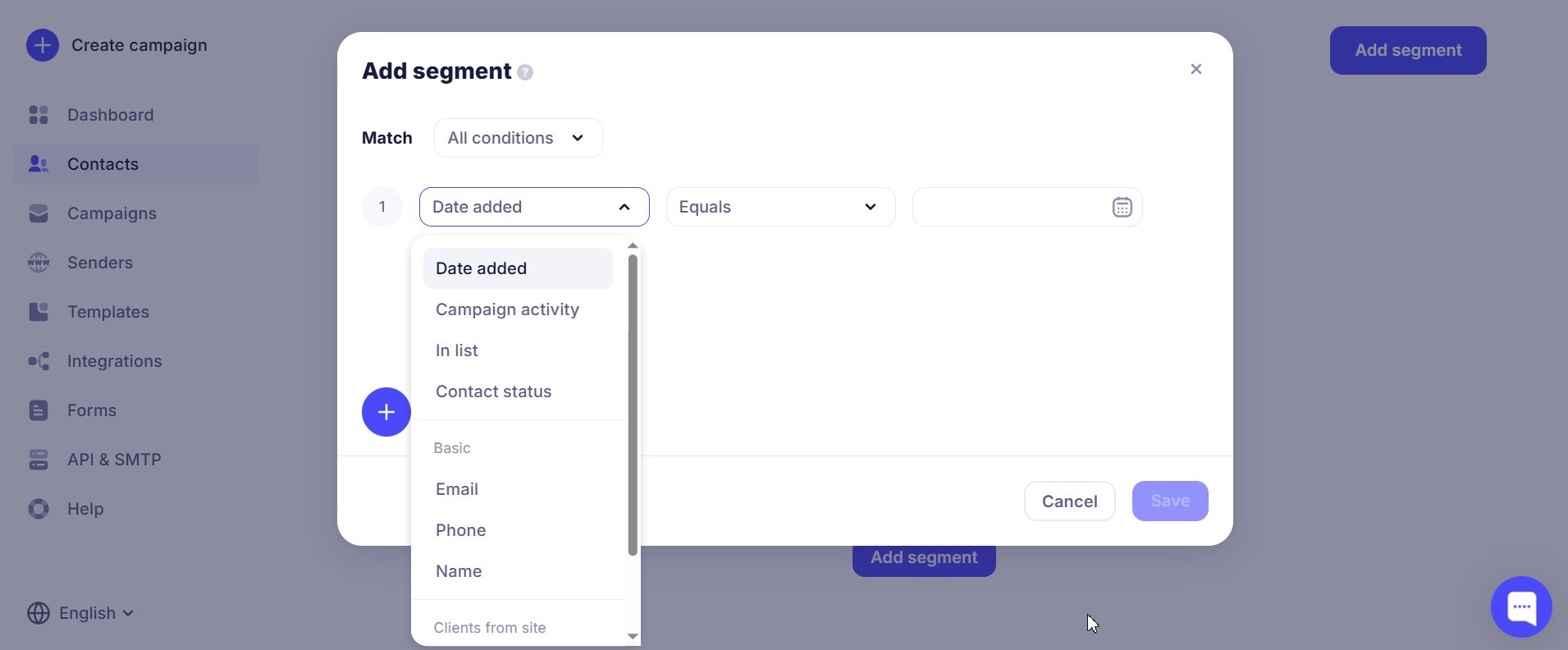Open the calendar date picker icon
This screenshot has width=1568, height=650.
coord(1122,207)
